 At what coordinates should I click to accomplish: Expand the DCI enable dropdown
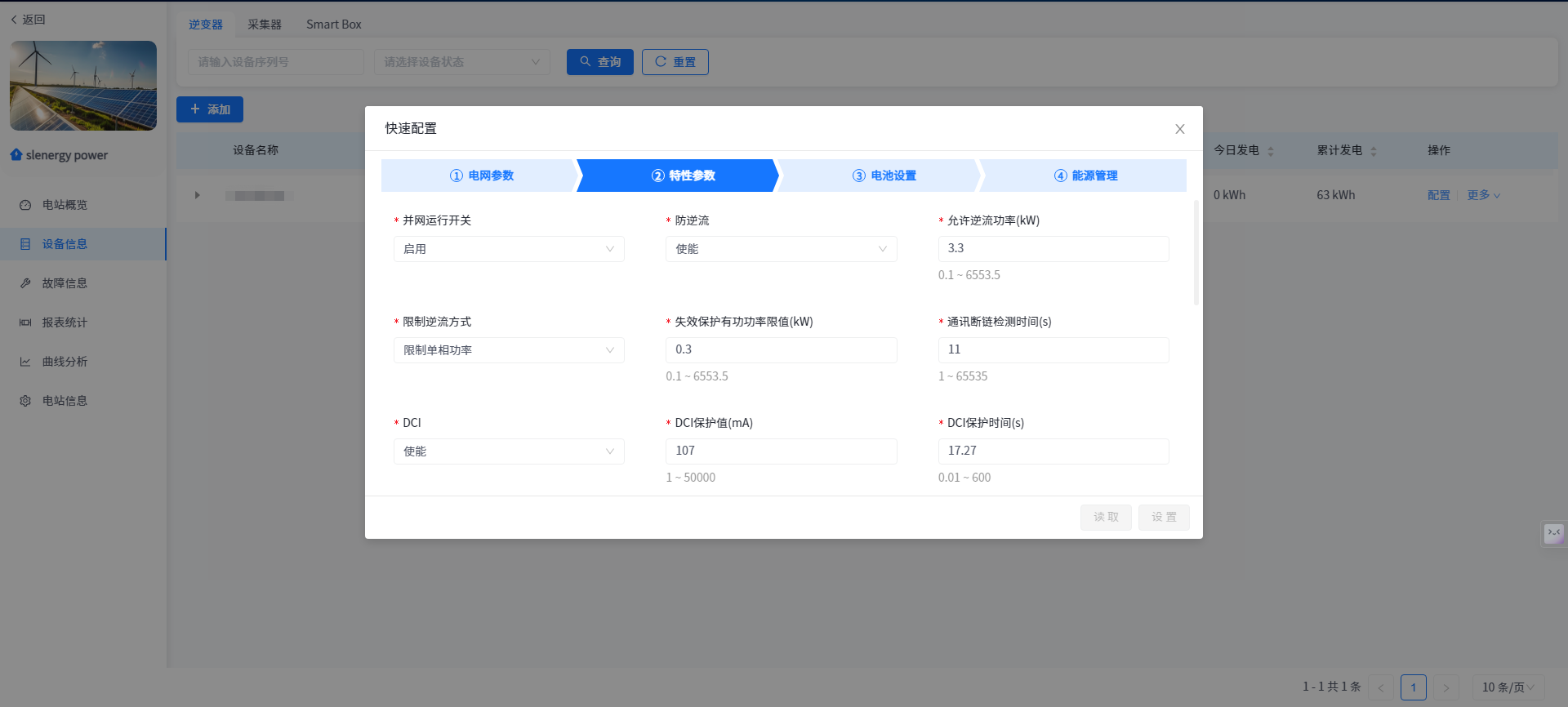[x=508, y=451]
